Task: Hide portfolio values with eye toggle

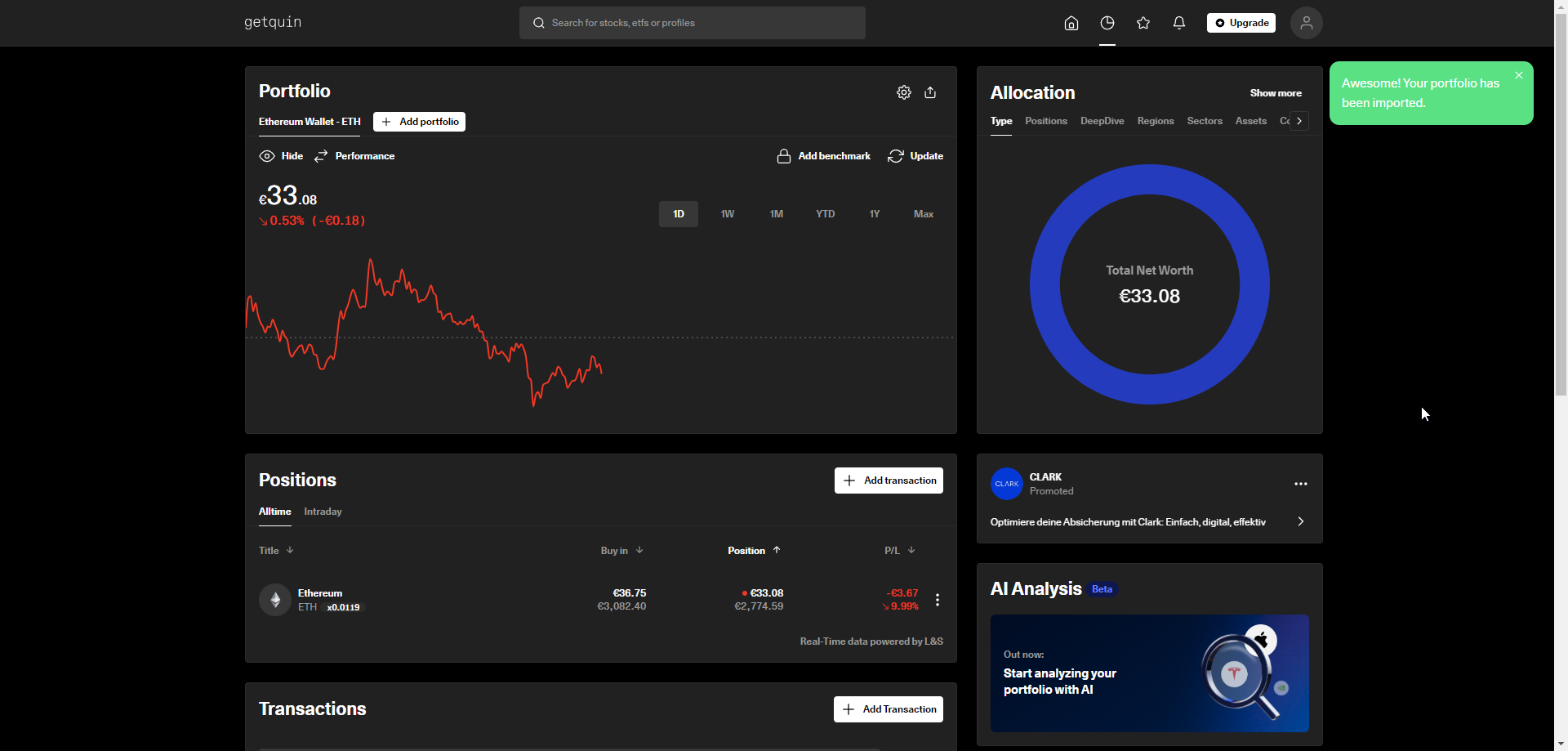Action: click(x=267, y=156)
